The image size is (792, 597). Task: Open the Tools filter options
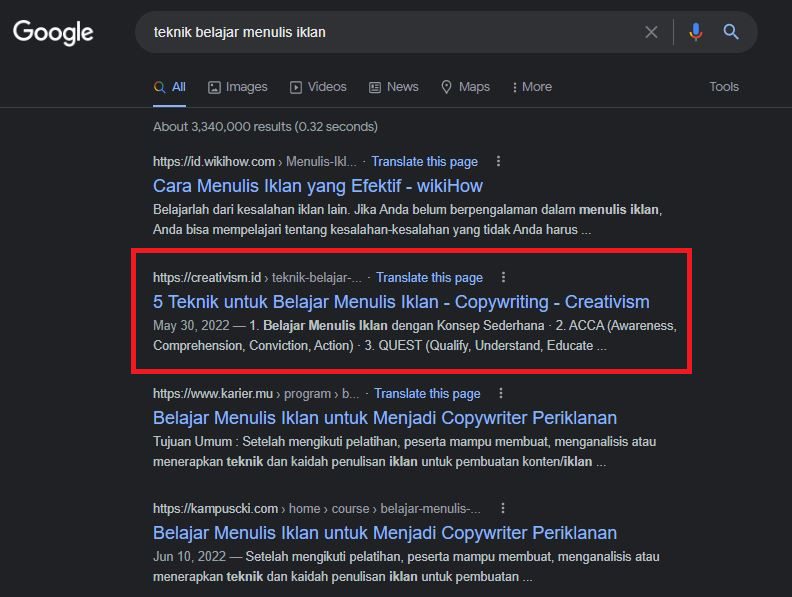coord(724,87)
